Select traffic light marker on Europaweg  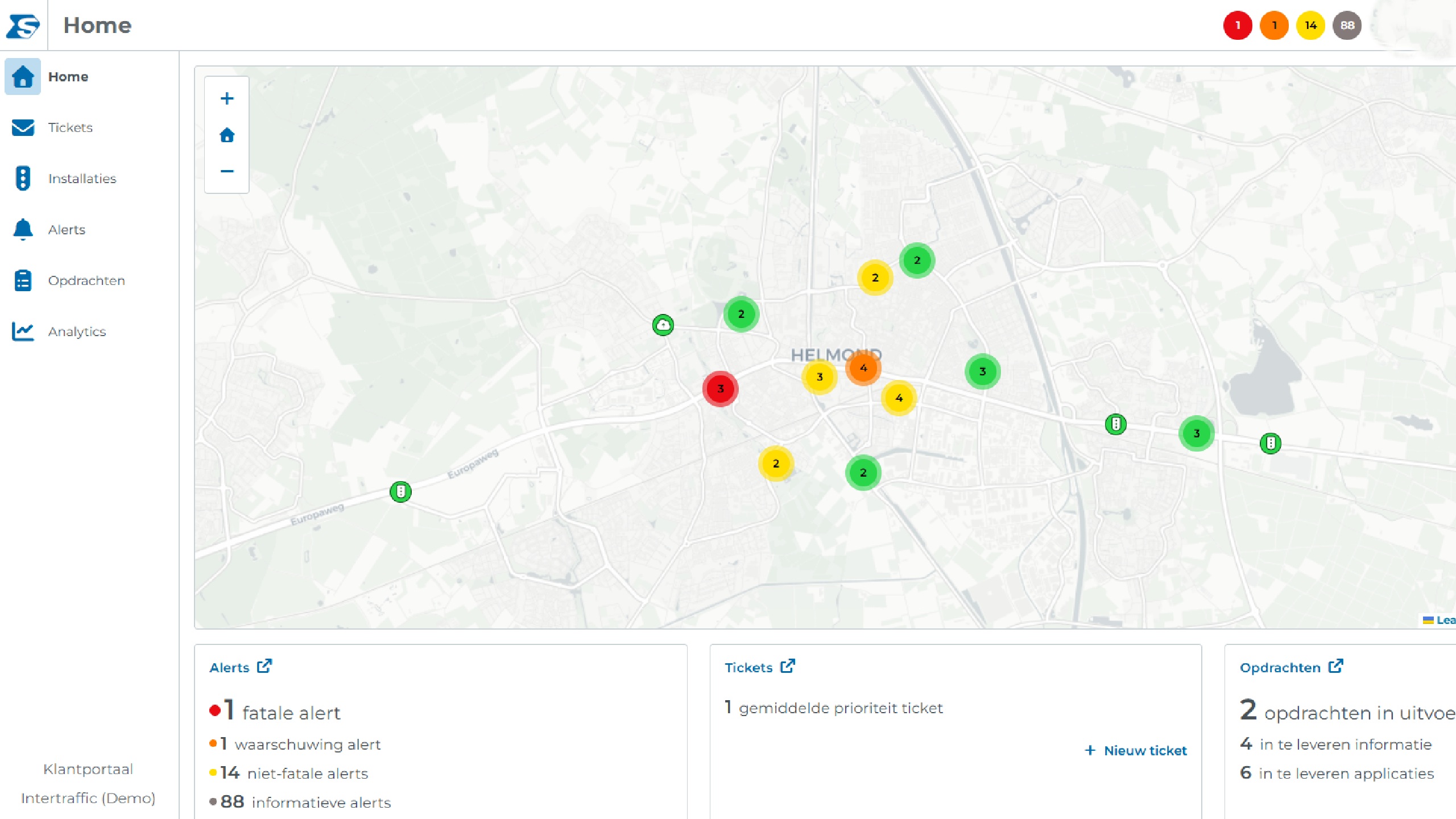click(400, 491)
